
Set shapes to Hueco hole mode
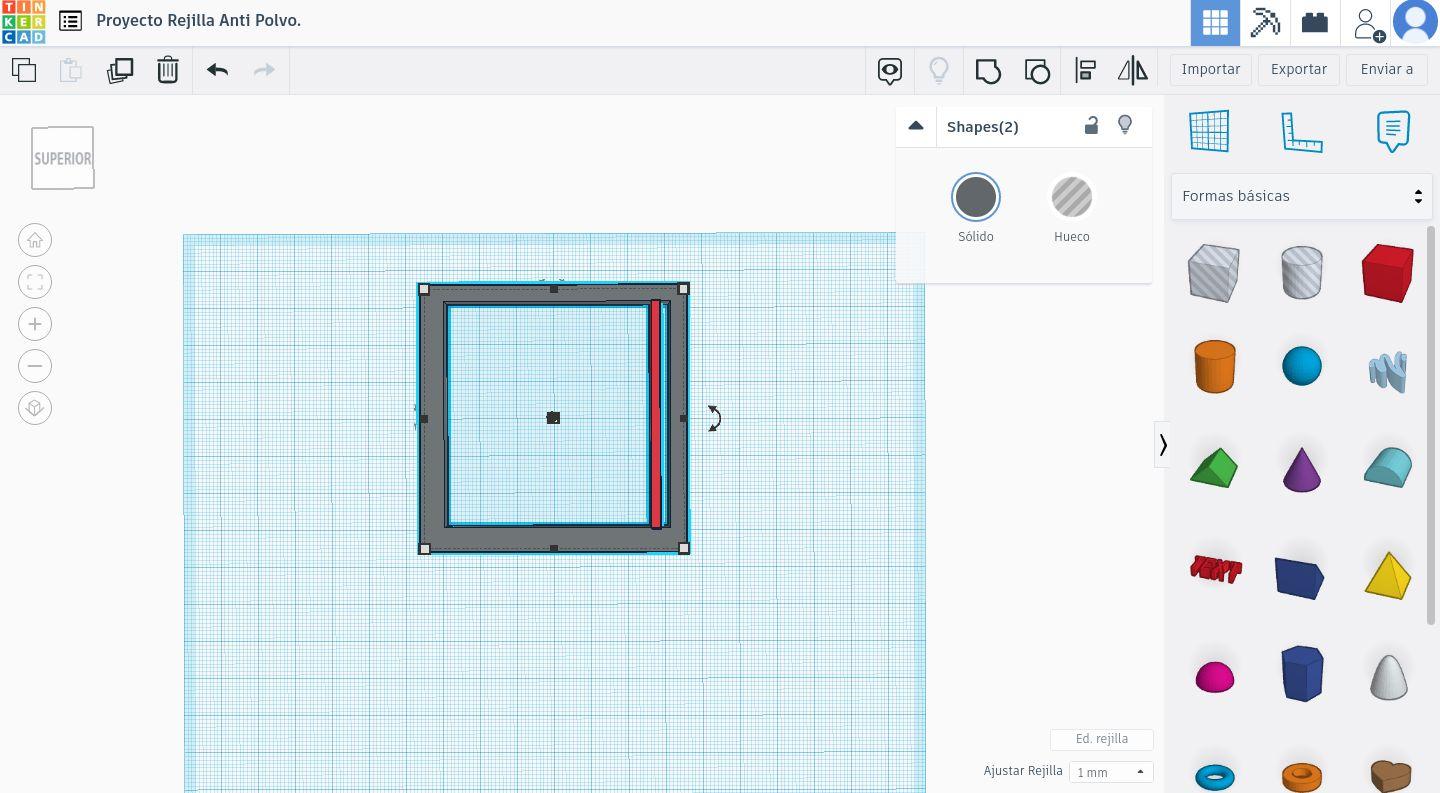pyautogui.click(x=1071, y=198)
